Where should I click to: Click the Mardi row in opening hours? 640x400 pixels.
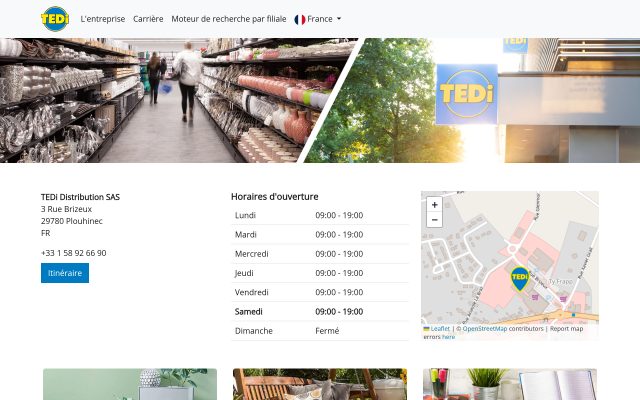320,234
